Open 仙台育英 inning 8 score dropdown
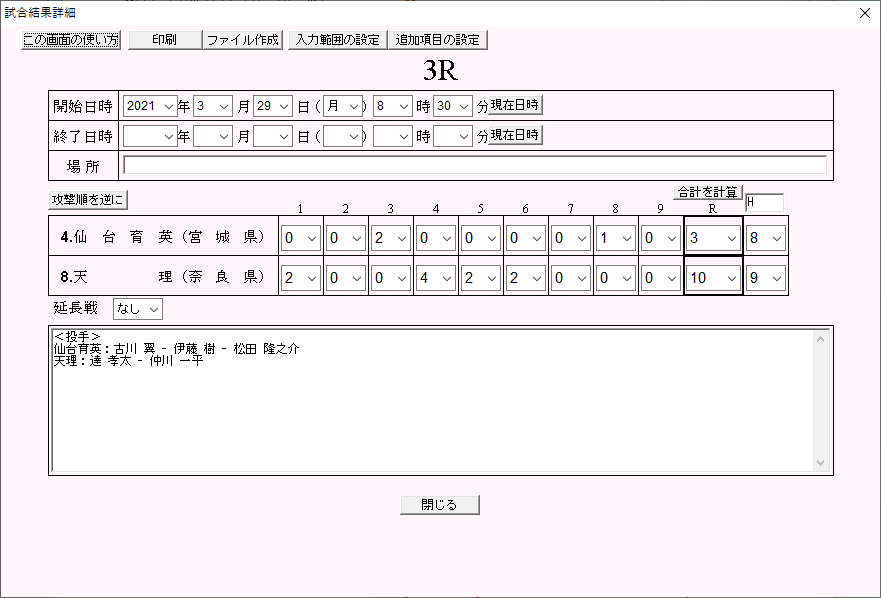The image size is (881, 598). [615, 238]
